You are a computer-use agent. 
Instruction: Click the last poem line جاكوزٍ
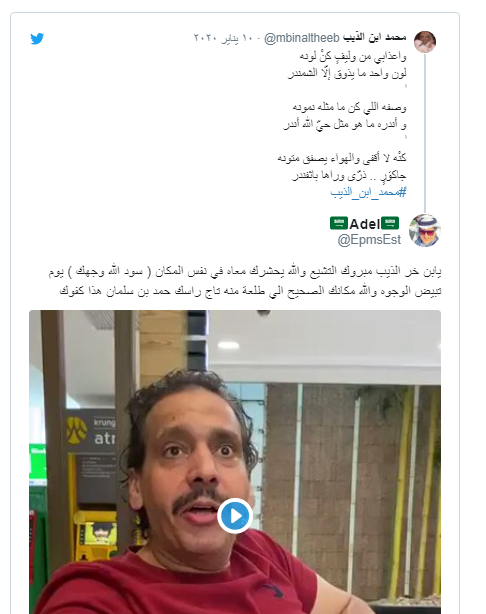click(x=349, y=175)
